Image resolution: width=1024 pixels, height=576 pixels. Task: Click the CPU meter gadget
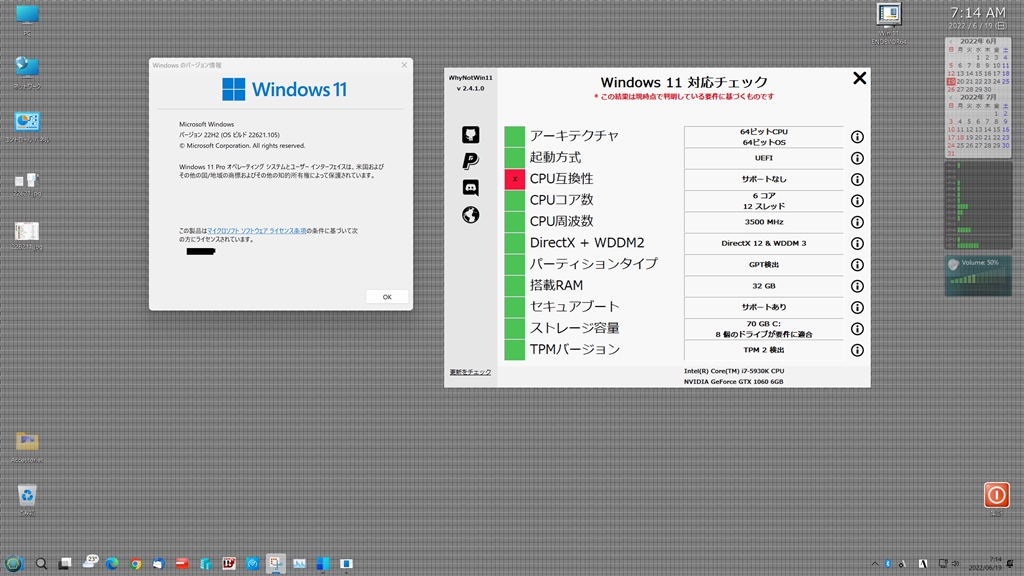pos(978,205)
